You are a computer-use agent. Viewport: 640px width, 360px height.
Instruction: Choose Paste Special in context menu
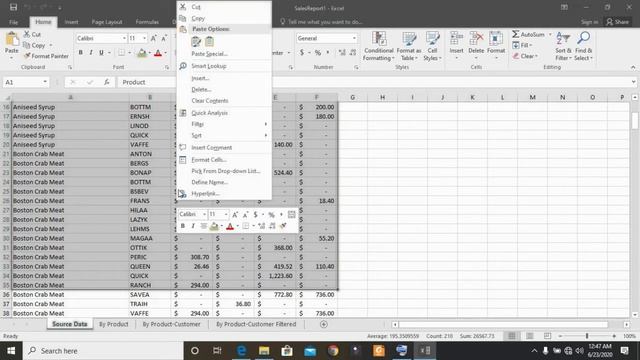[x=224, y=54]
